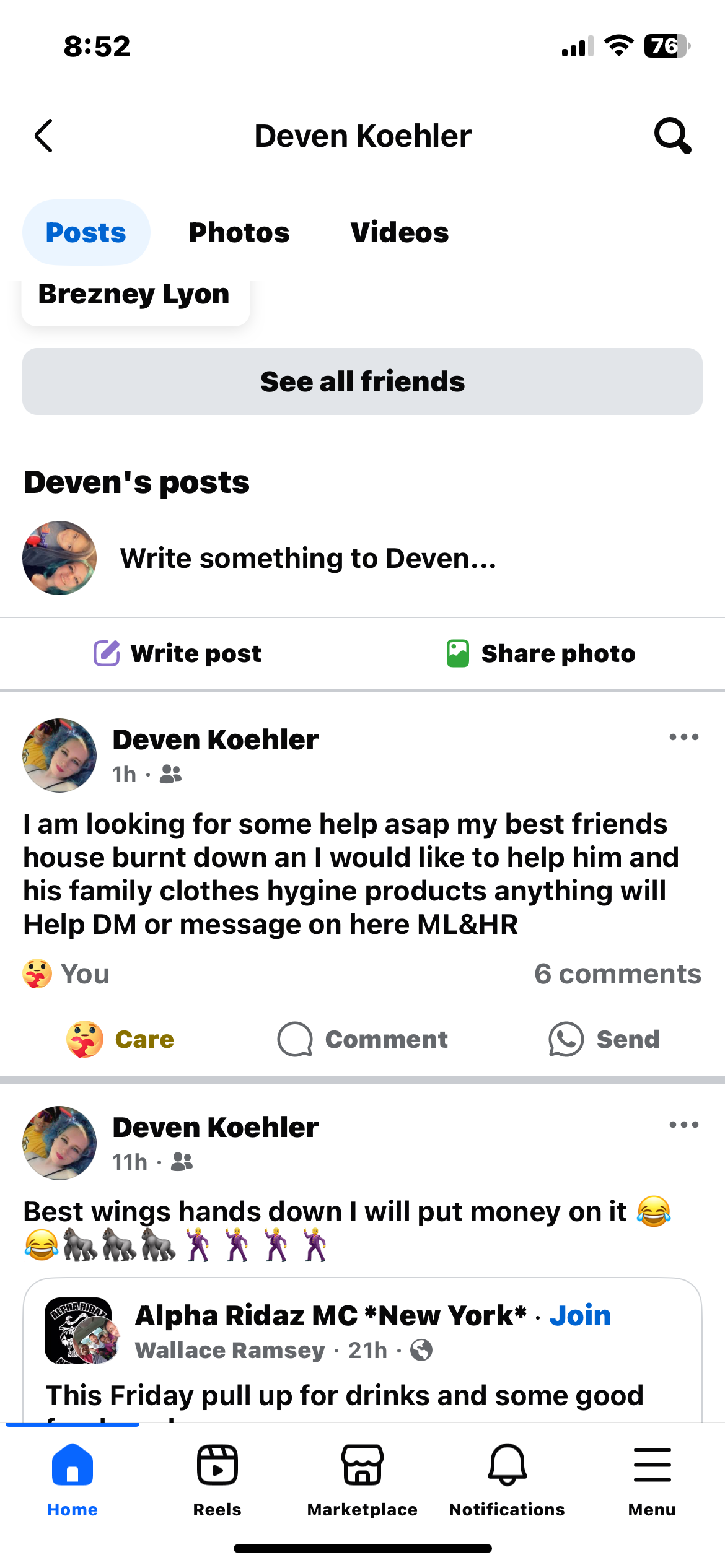Tap the Send WhatsApp icon button

[x=604, y=1039]
